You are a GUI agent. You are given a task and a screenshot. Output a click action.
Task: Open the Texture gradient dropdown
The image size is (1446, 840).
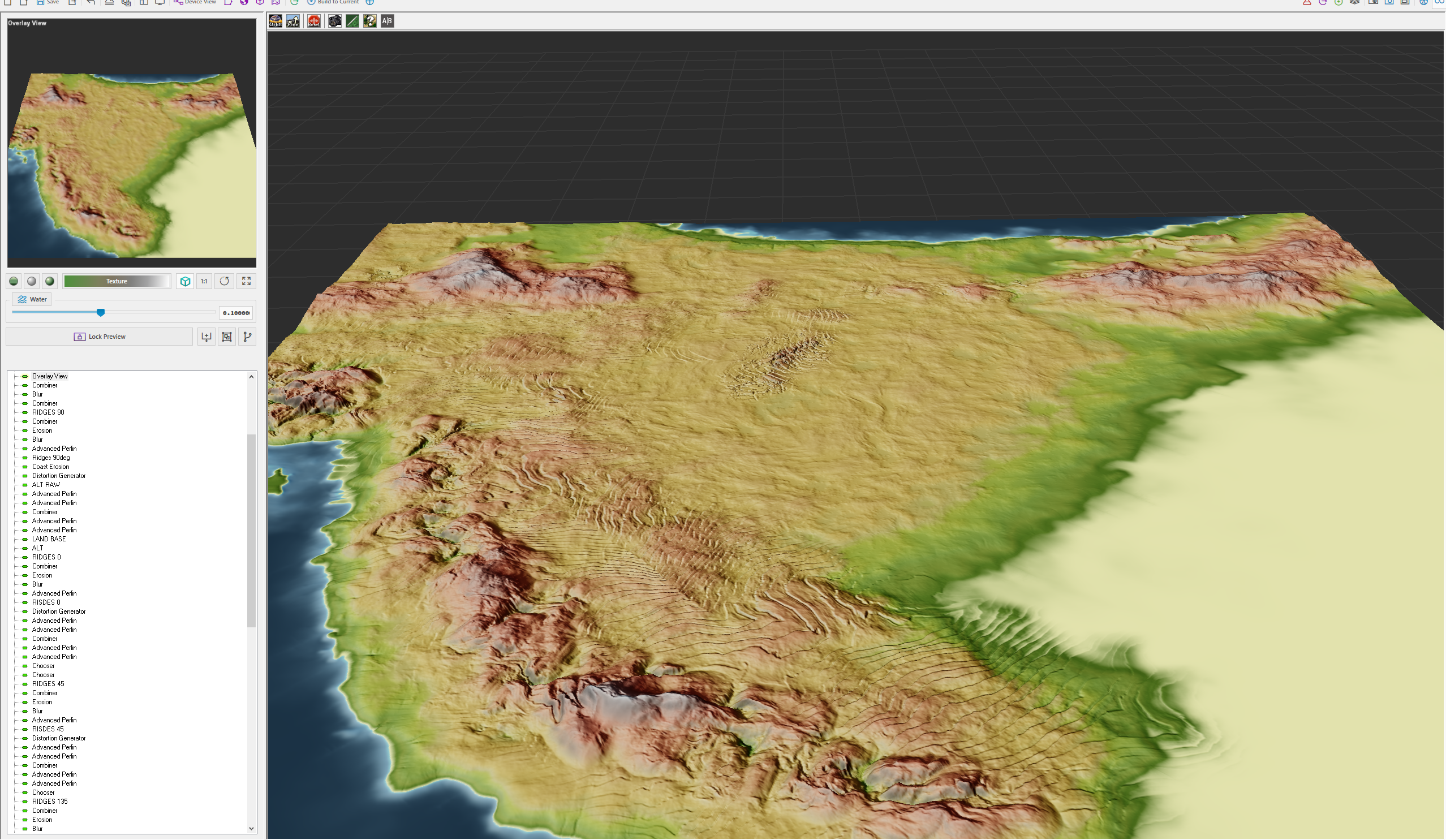point(117,281)
